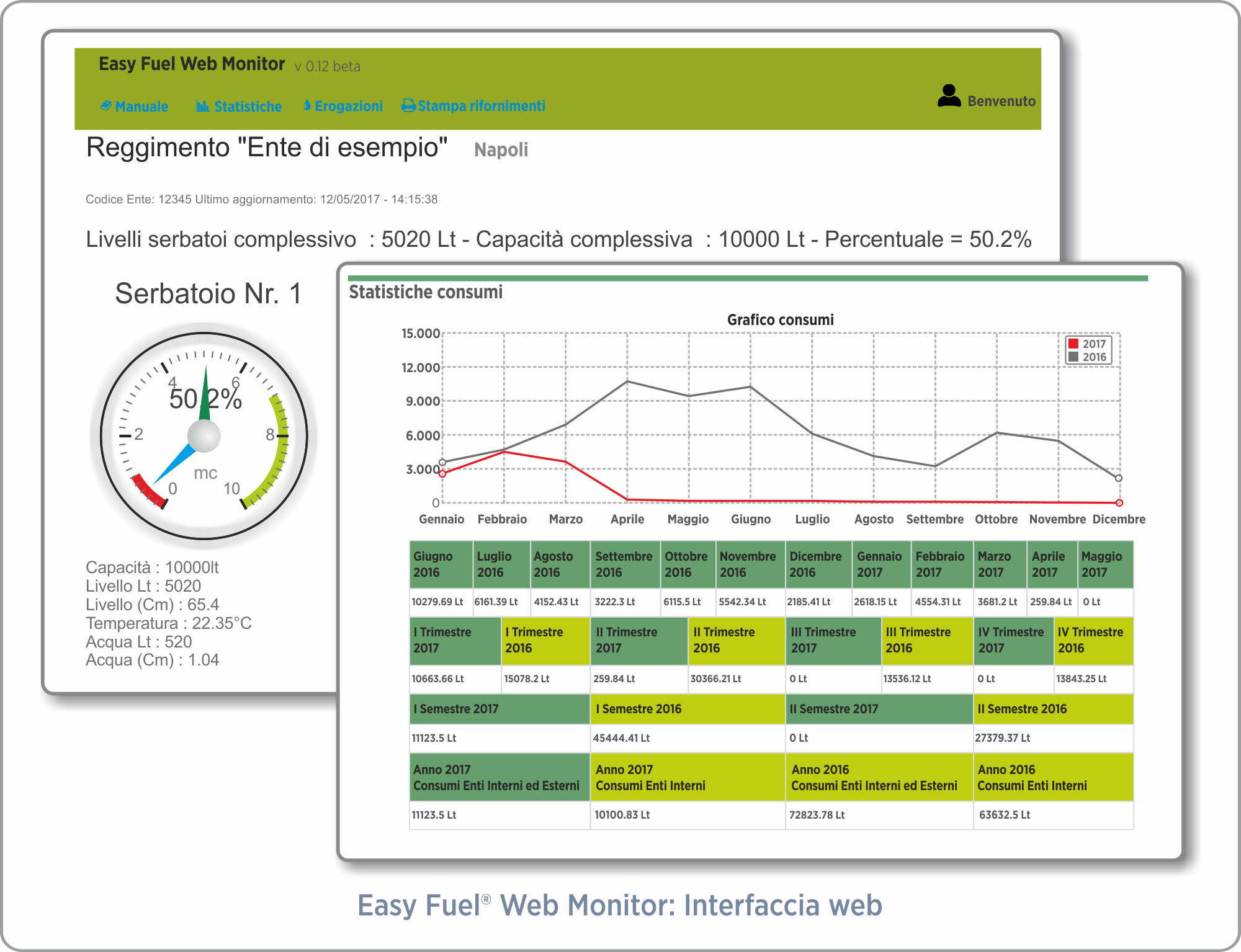Click the II Semestre 2016 header

[x=1054, y=709]
